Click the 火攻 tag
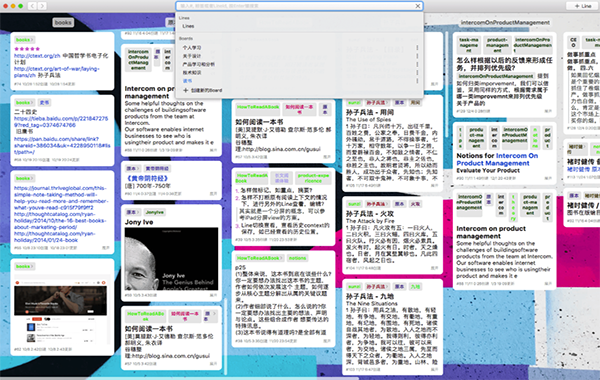The height and width of the screenshot is (380, 600). (x=415, y=204)
